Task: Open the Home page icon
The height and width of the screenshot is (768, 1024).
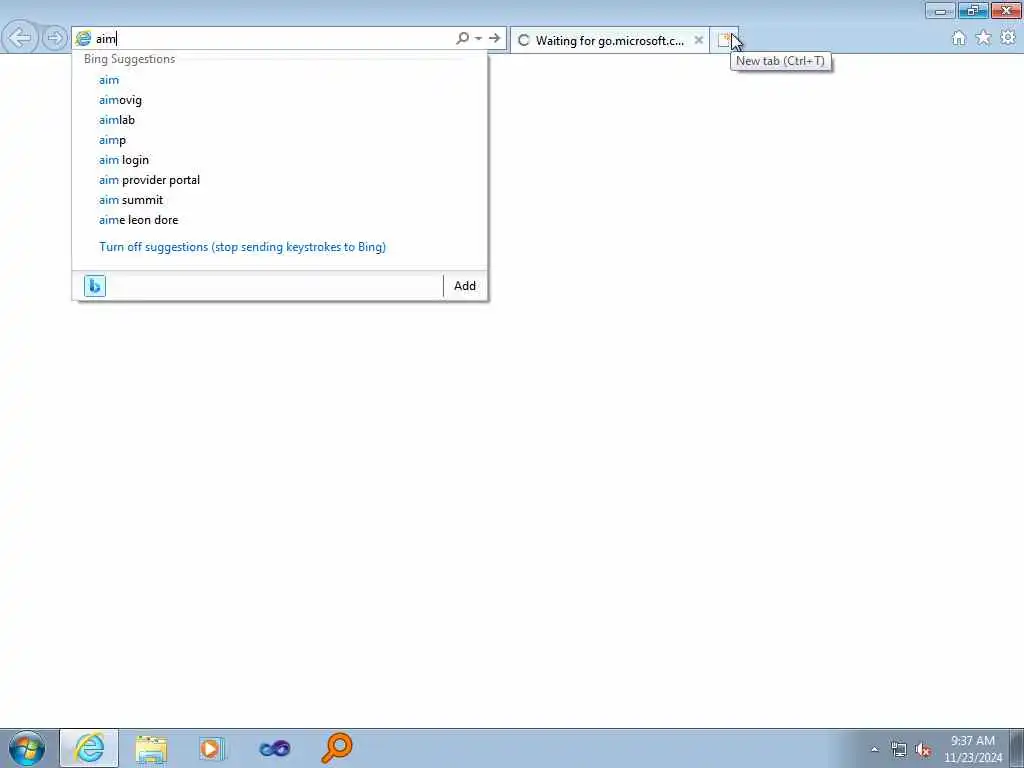Action: point(958,39)
